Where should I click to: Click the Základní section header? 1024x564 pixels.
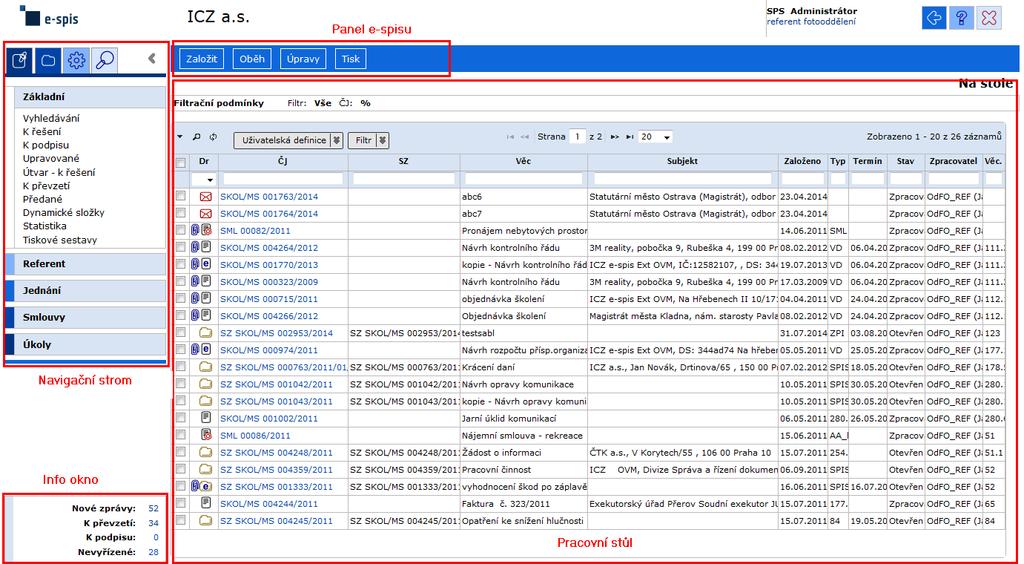tap(90, 97)
